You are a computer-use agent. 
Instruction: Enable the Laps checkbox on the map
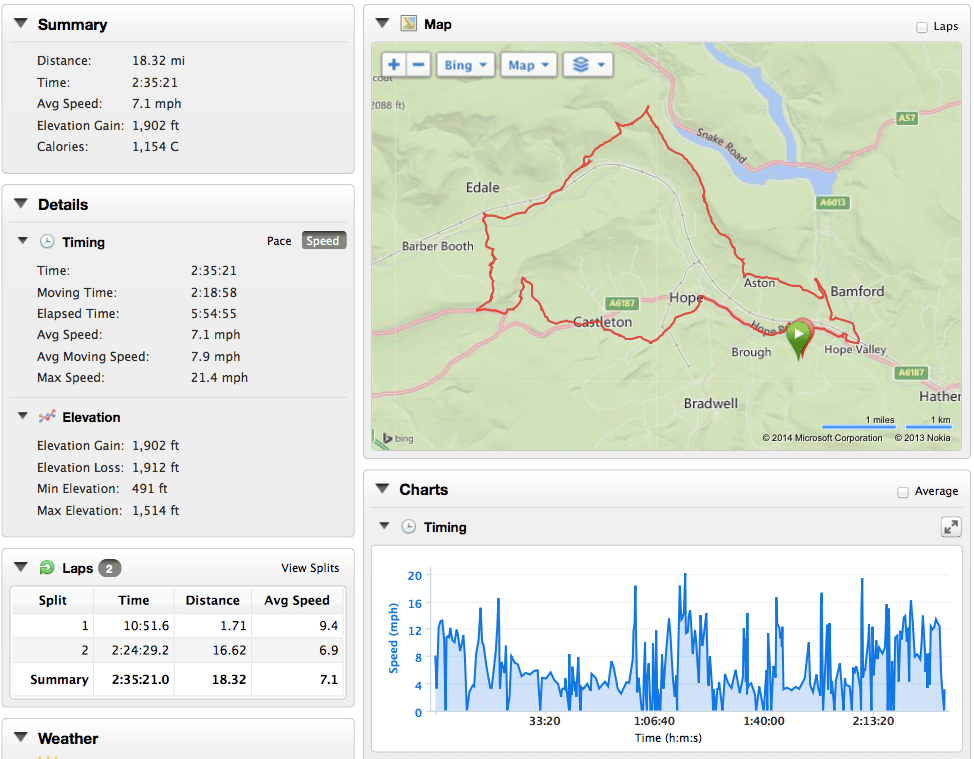[921, 27]
